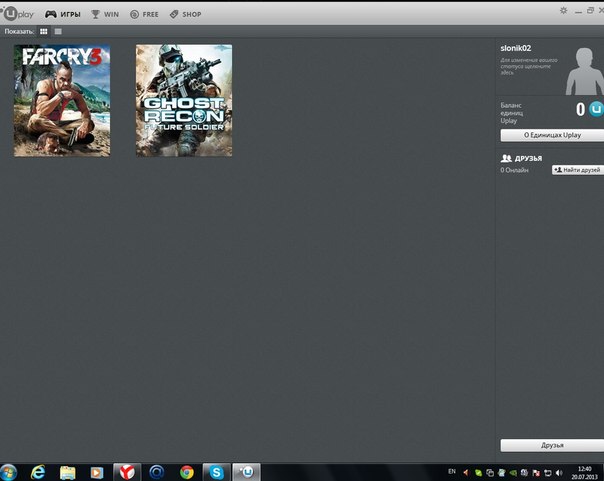Click the '0 Онлайн' friends status text
Screen dimensions: 604x481
click(514, 170)
